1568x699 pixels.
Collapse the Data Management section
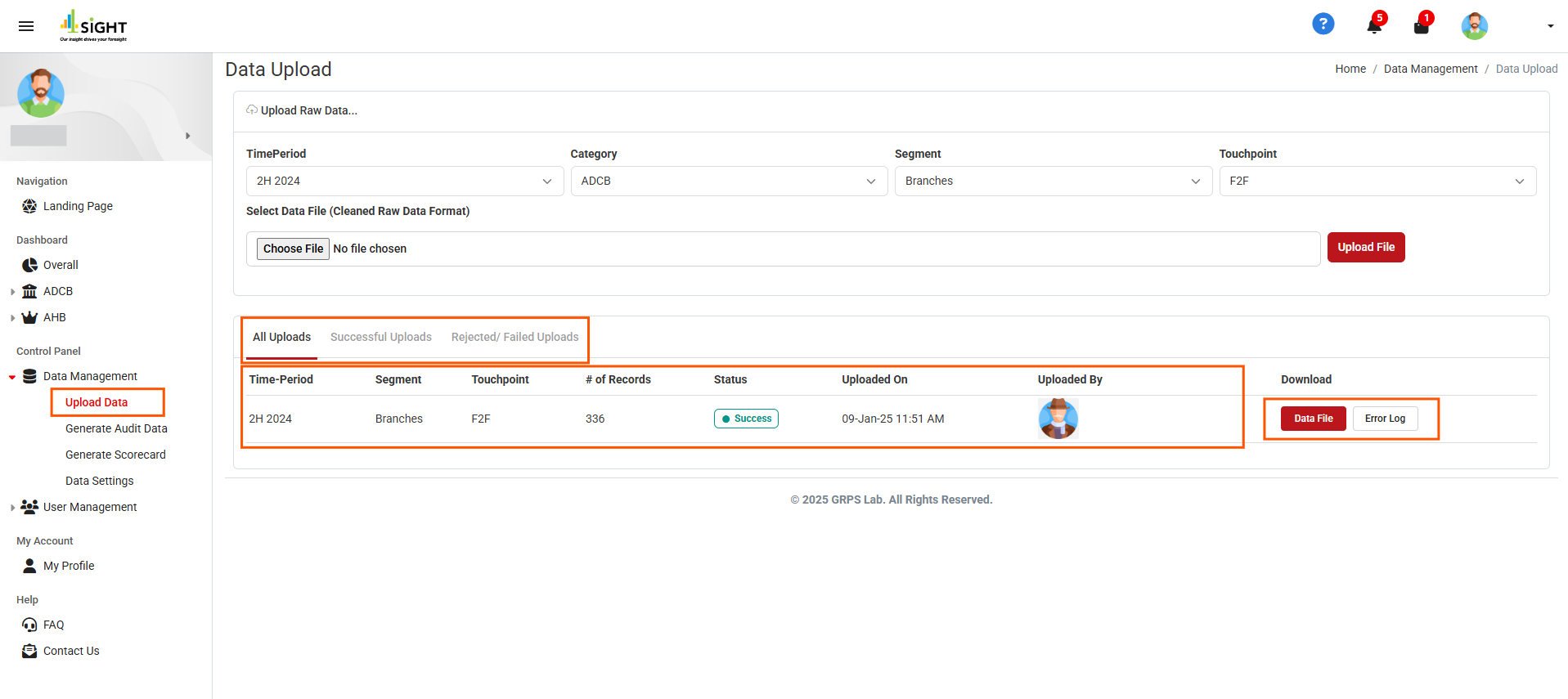coord(12,377)
